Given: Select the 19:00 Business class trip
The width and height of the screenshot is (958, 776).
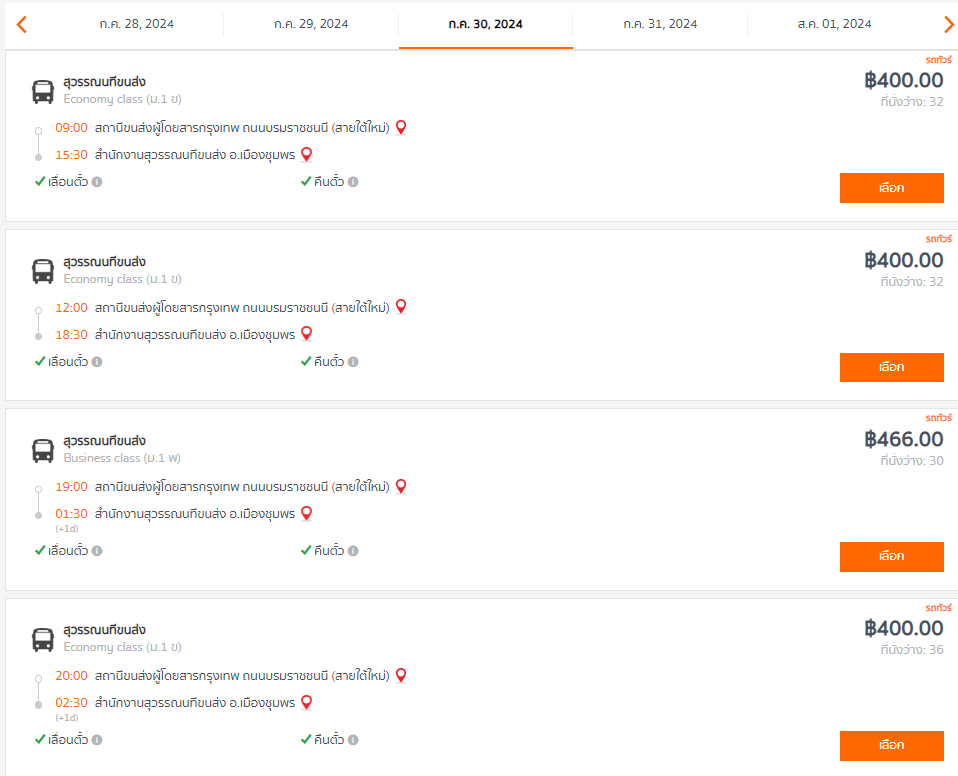Looking at the screenshot, I should pos(891,557).
